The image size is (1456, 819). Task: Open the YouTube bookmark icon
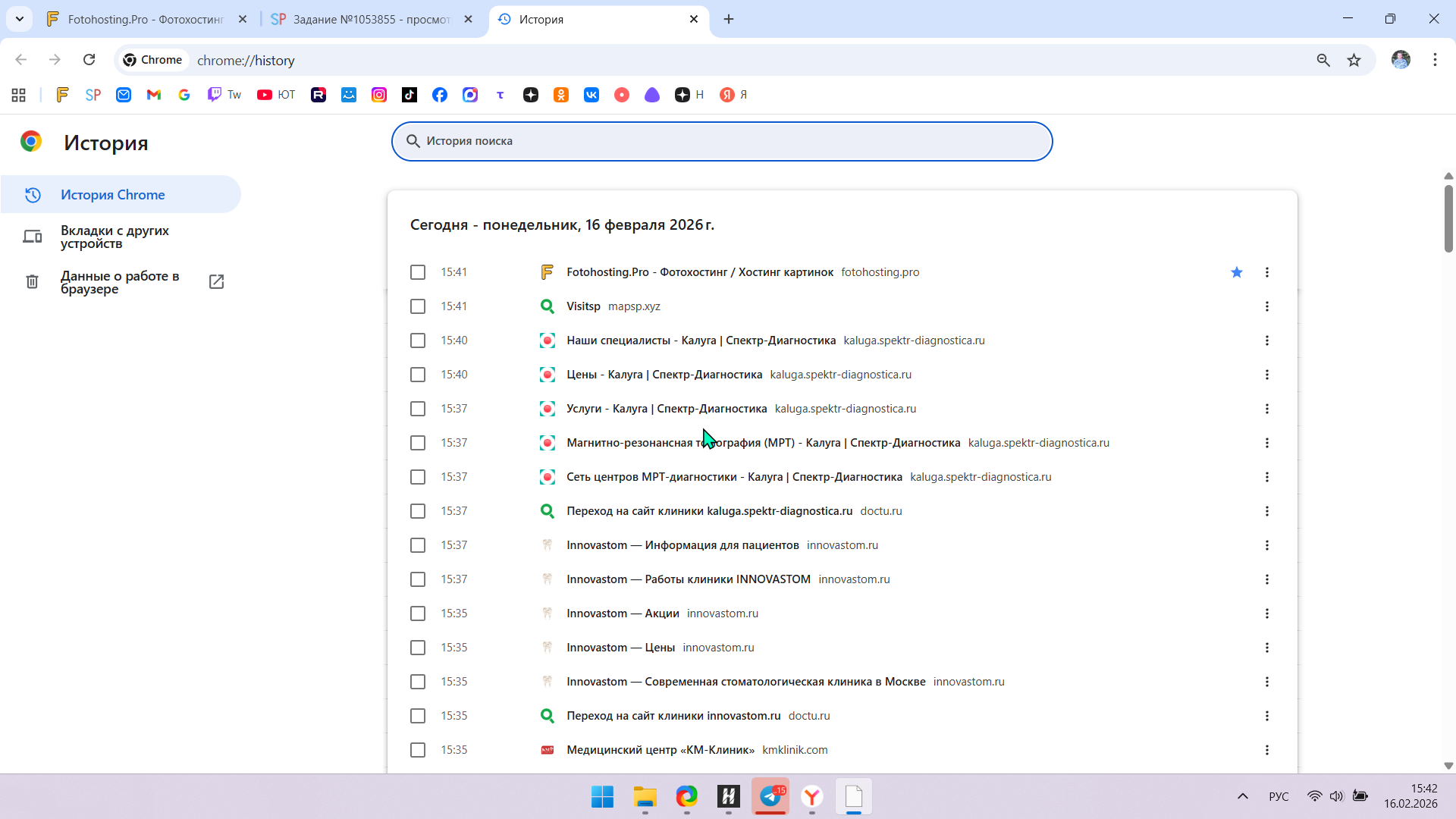click(x=265, y=95)
